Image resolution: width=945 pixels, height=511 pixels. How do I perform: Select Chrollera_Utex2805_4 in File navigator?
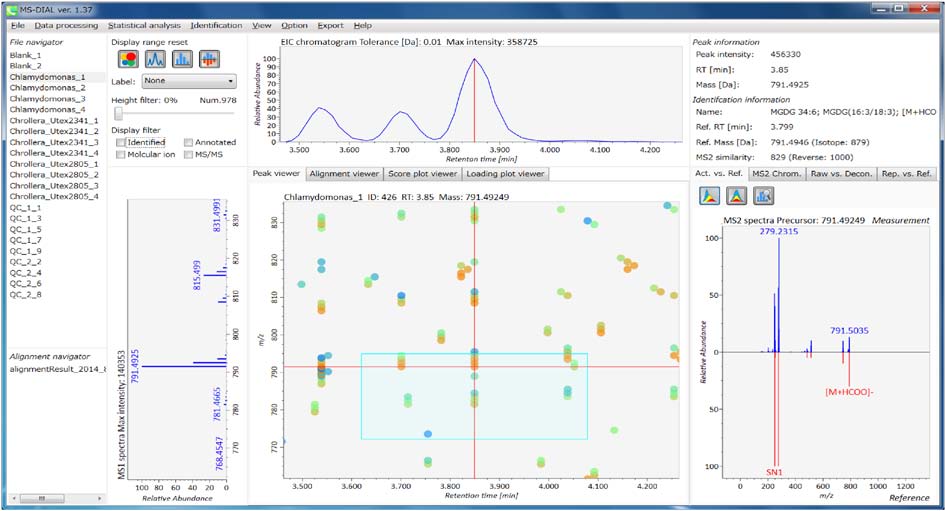coord(54,196)
